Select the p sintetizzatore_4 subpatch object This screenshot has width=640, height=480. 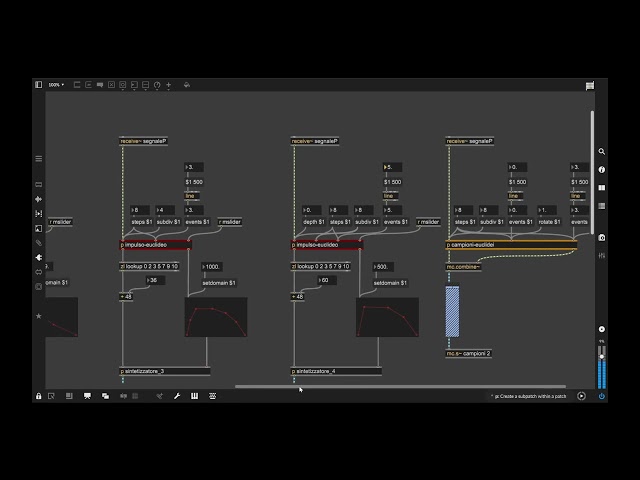(x=336, y=371)
